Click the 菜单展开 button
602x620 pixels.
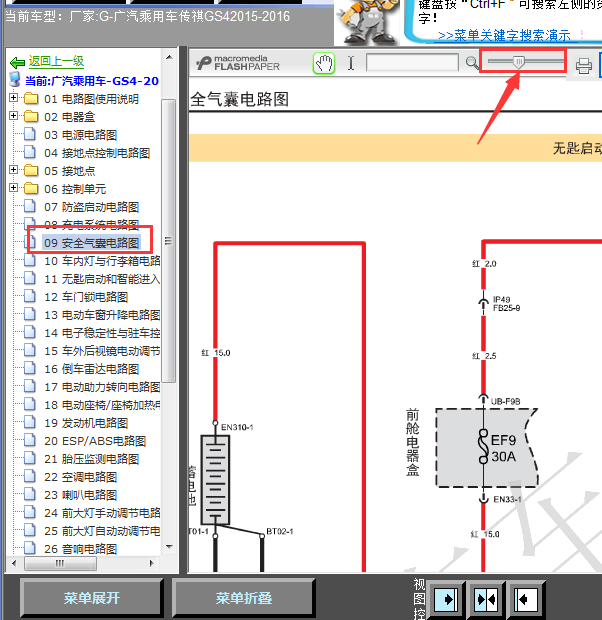click(x=92, y=598)
